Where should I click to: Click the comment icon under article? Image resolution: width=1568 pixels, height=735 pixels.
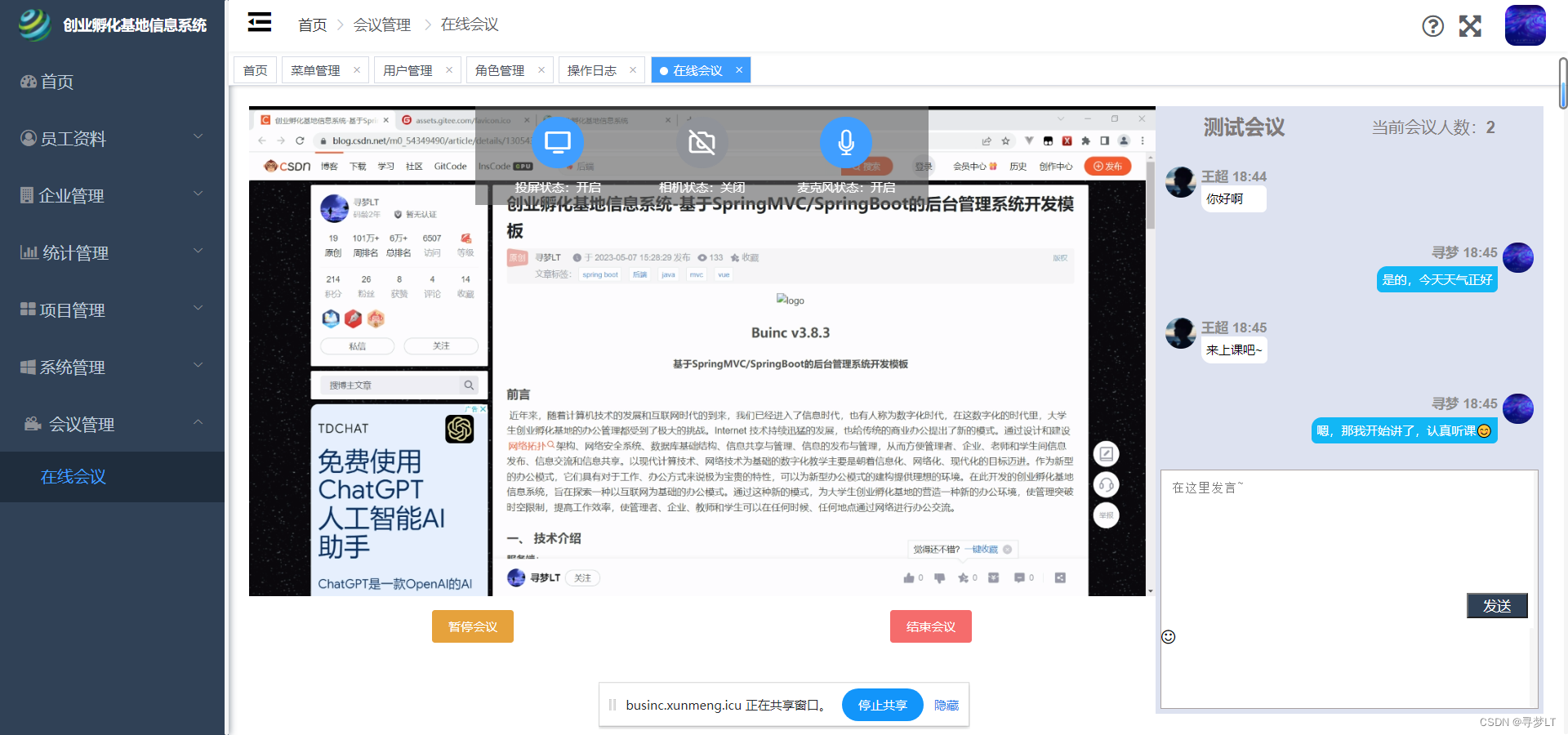pos(1019,577)
